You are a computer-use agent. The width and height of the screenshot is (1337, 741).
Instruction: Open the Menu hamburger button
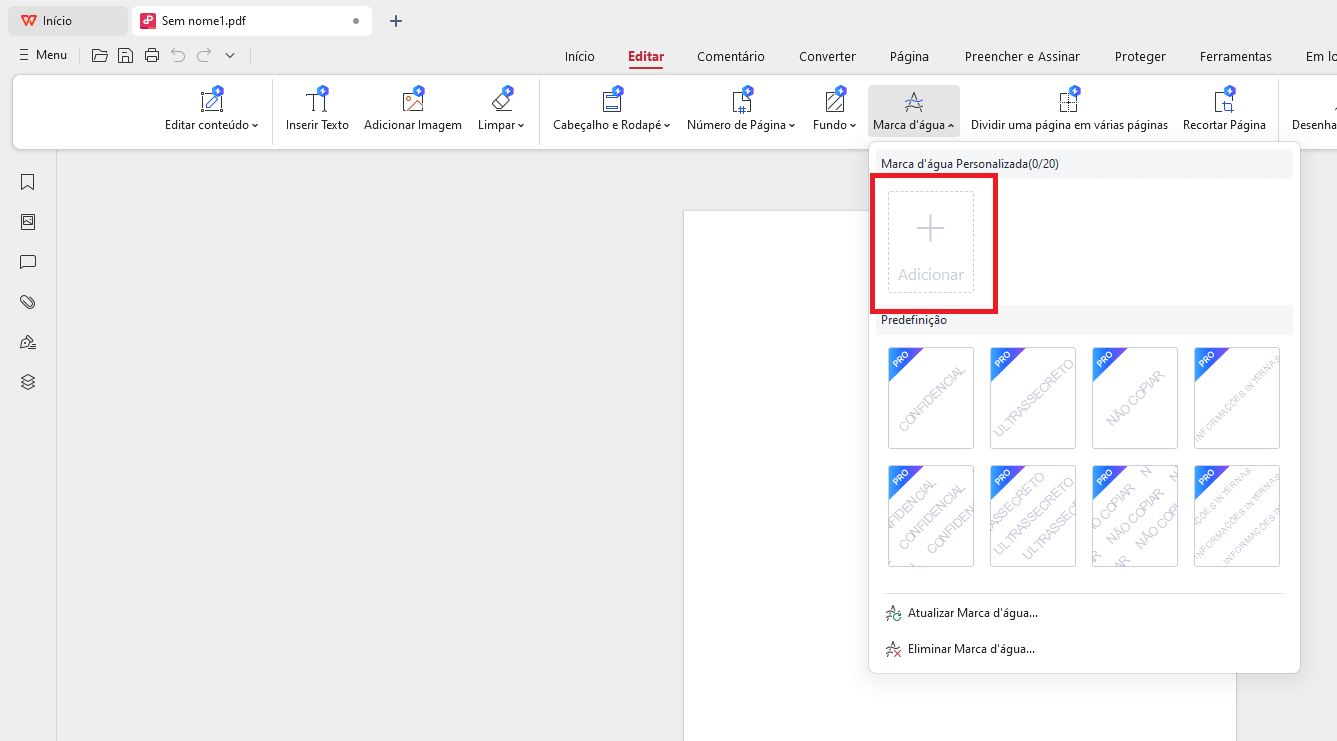click(43, 55)
